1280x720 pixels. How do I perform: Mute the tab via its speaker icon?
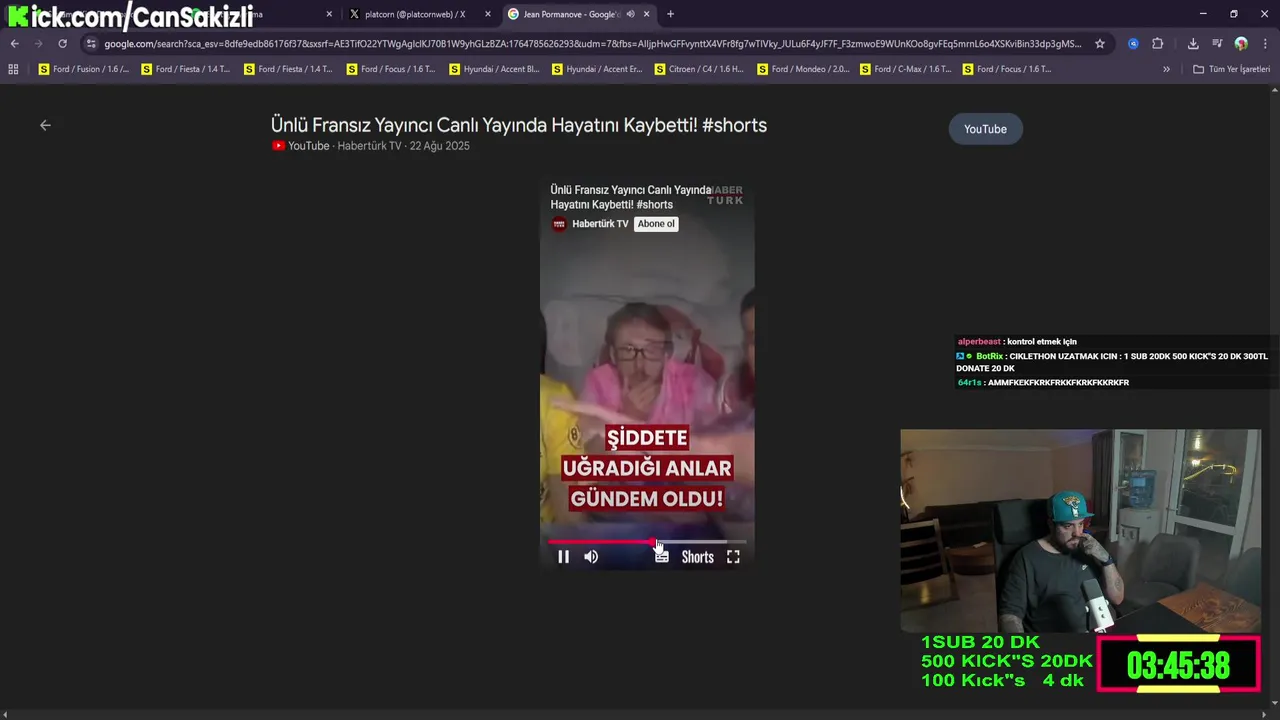pyautogui.click(x=630, y=14)
